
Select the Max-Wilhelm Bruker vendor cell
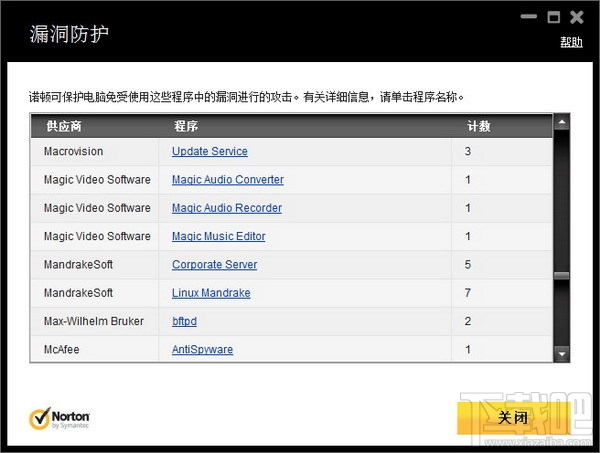pyautogui.click(x=94, y=321)
